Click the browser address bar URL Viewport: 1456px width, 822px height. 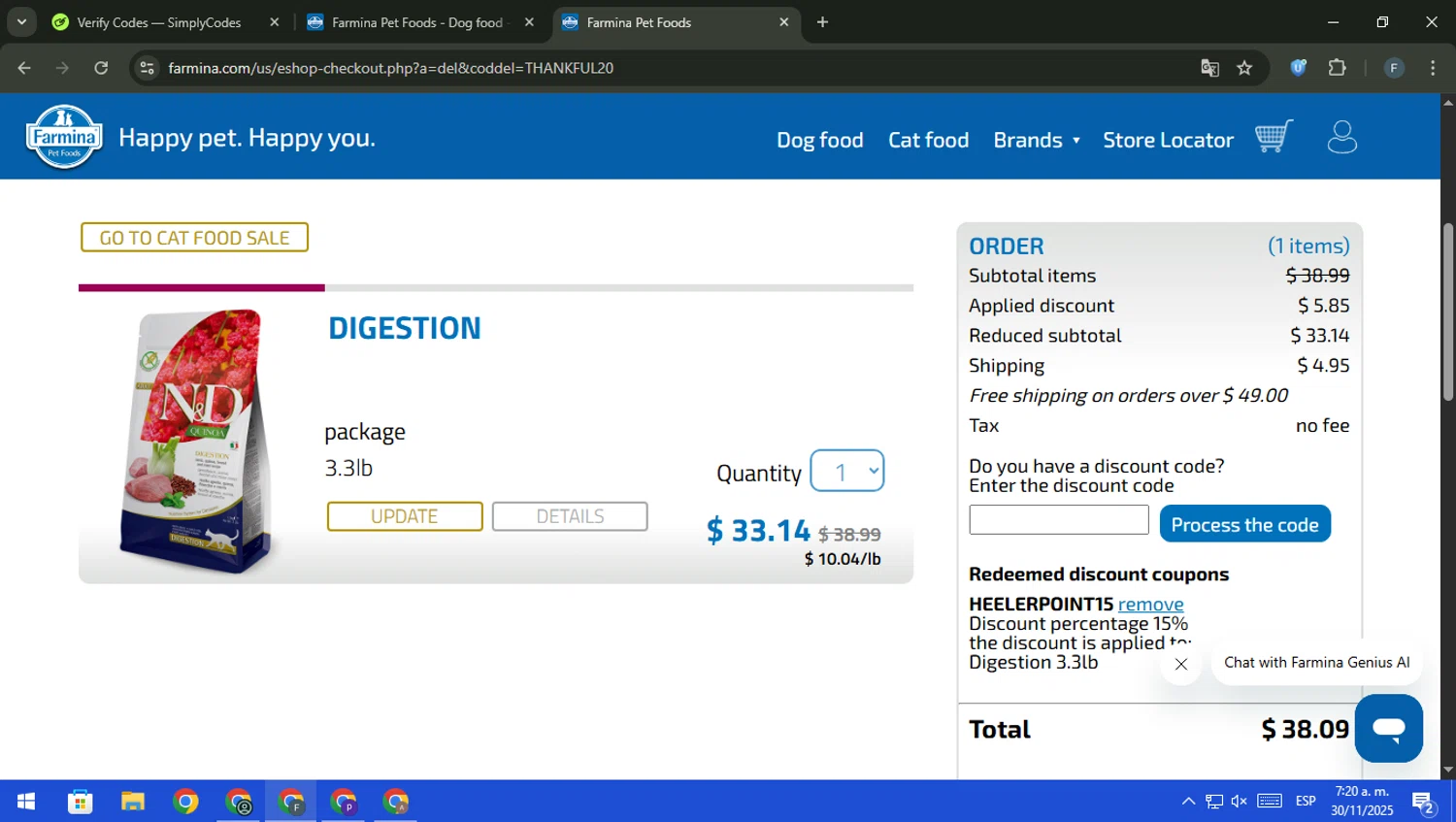tap(390, 68)
